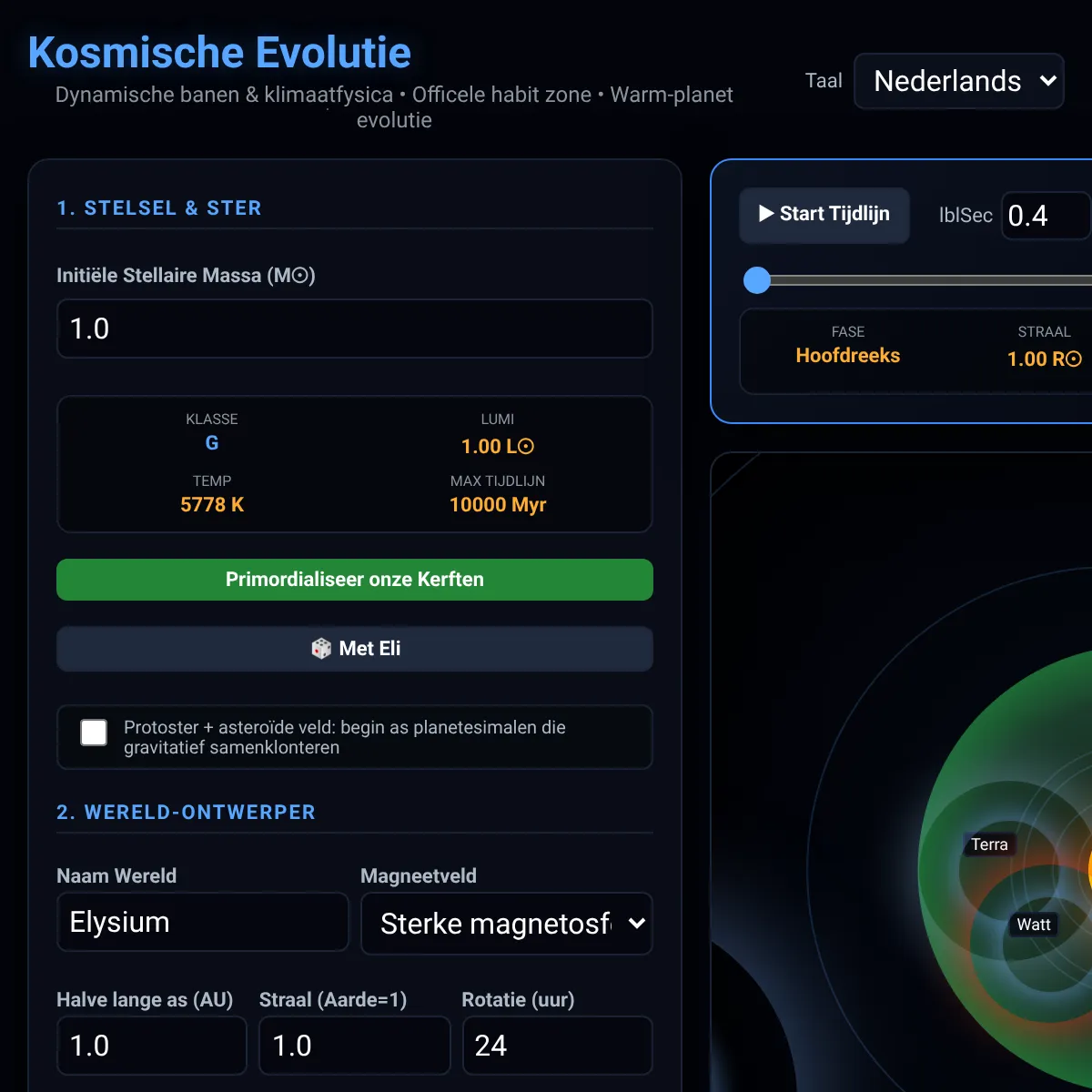Click the play triangle on Start Tijdlijn
1092x1092 pixels.
point(766,213)
